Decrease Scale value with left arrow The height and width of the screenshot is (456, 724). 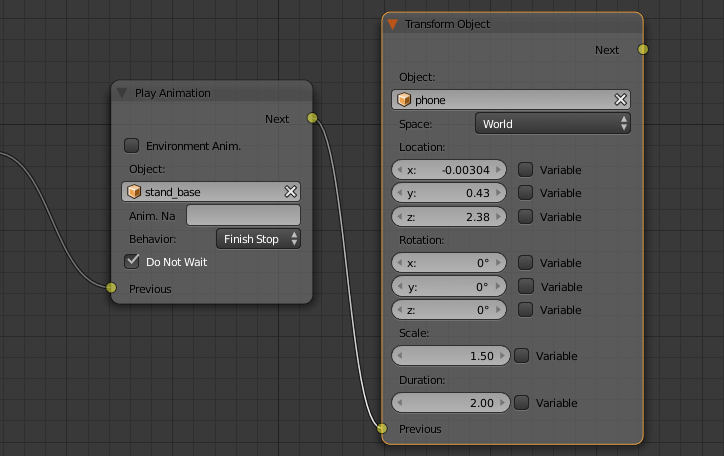pos(399,355)
